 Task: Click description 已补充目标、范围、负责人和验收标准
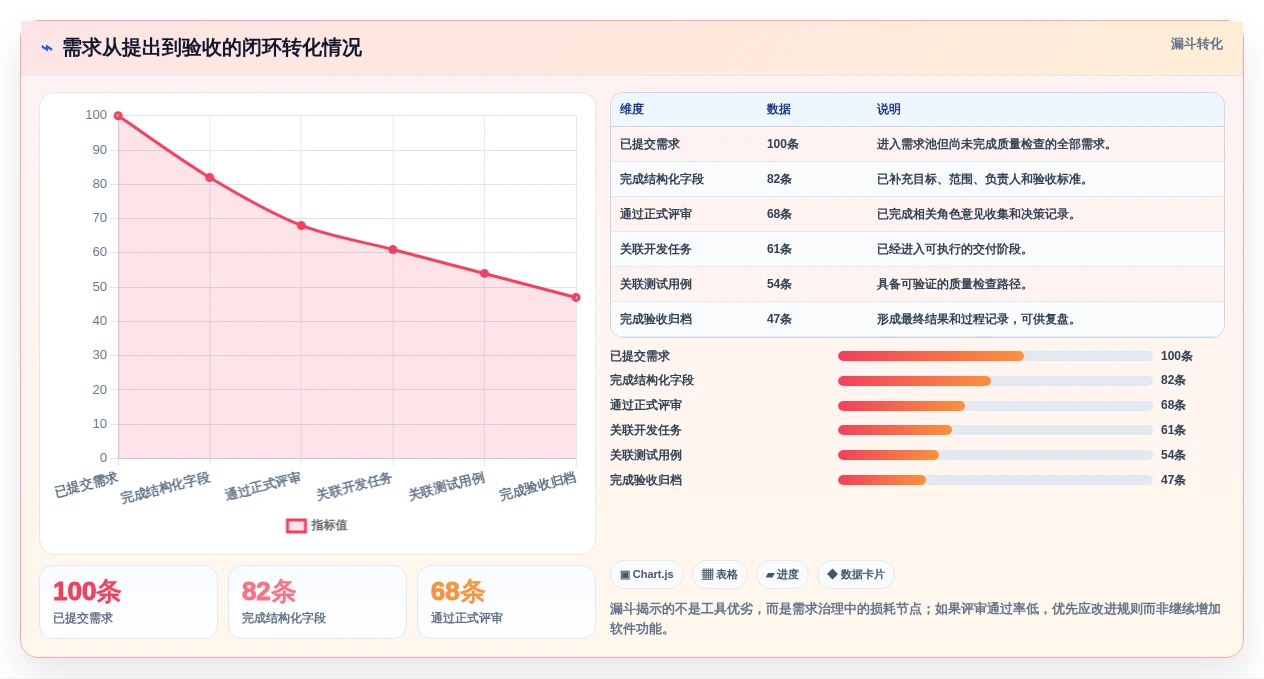(x=983, y=179)
